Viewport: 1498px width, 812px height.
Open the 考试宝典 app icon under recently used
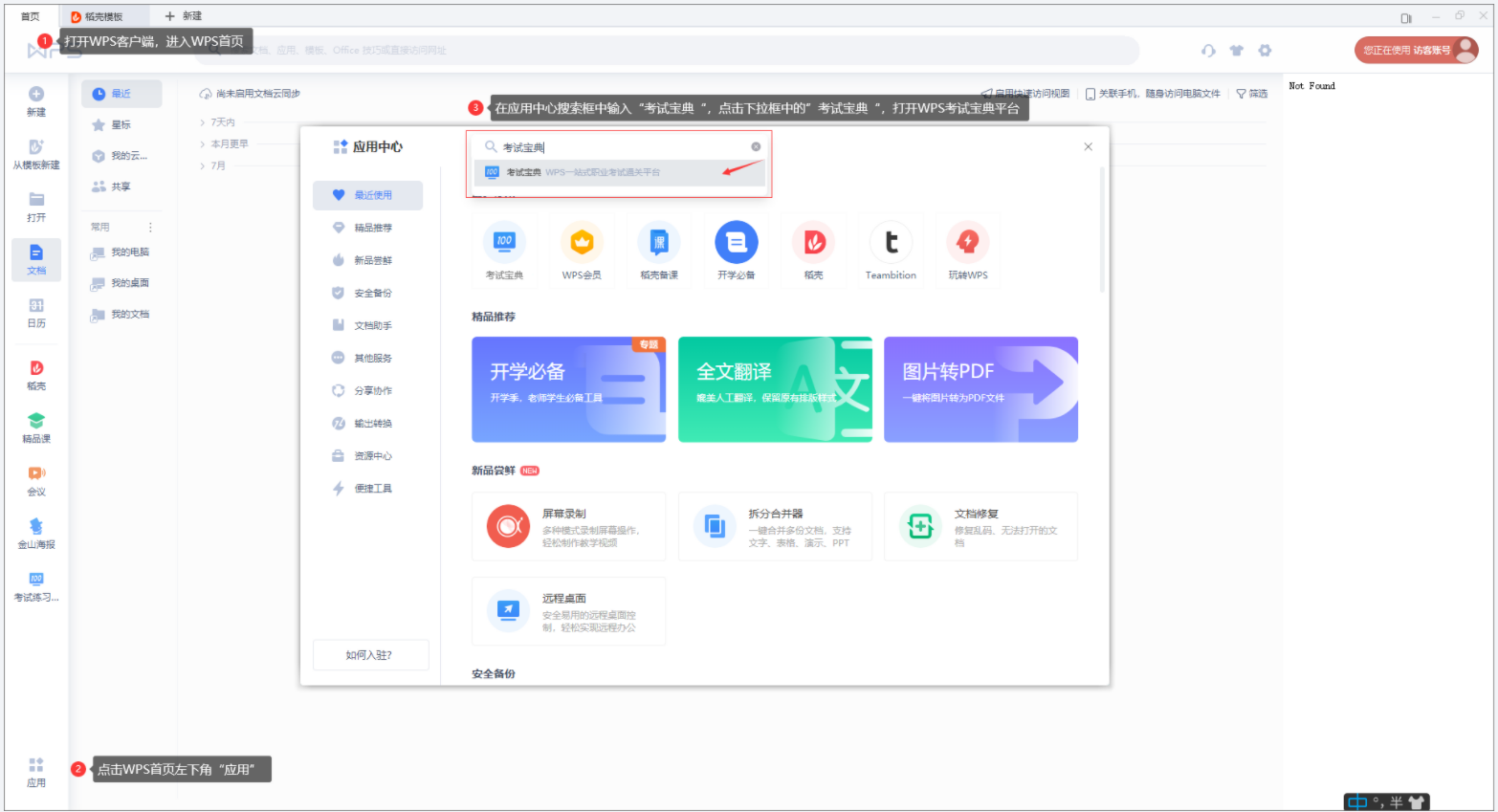point(504,243)
